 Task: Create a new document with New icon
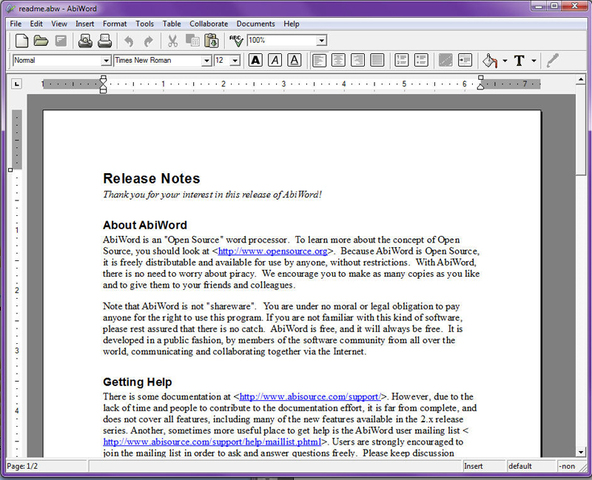pos(22,41)
